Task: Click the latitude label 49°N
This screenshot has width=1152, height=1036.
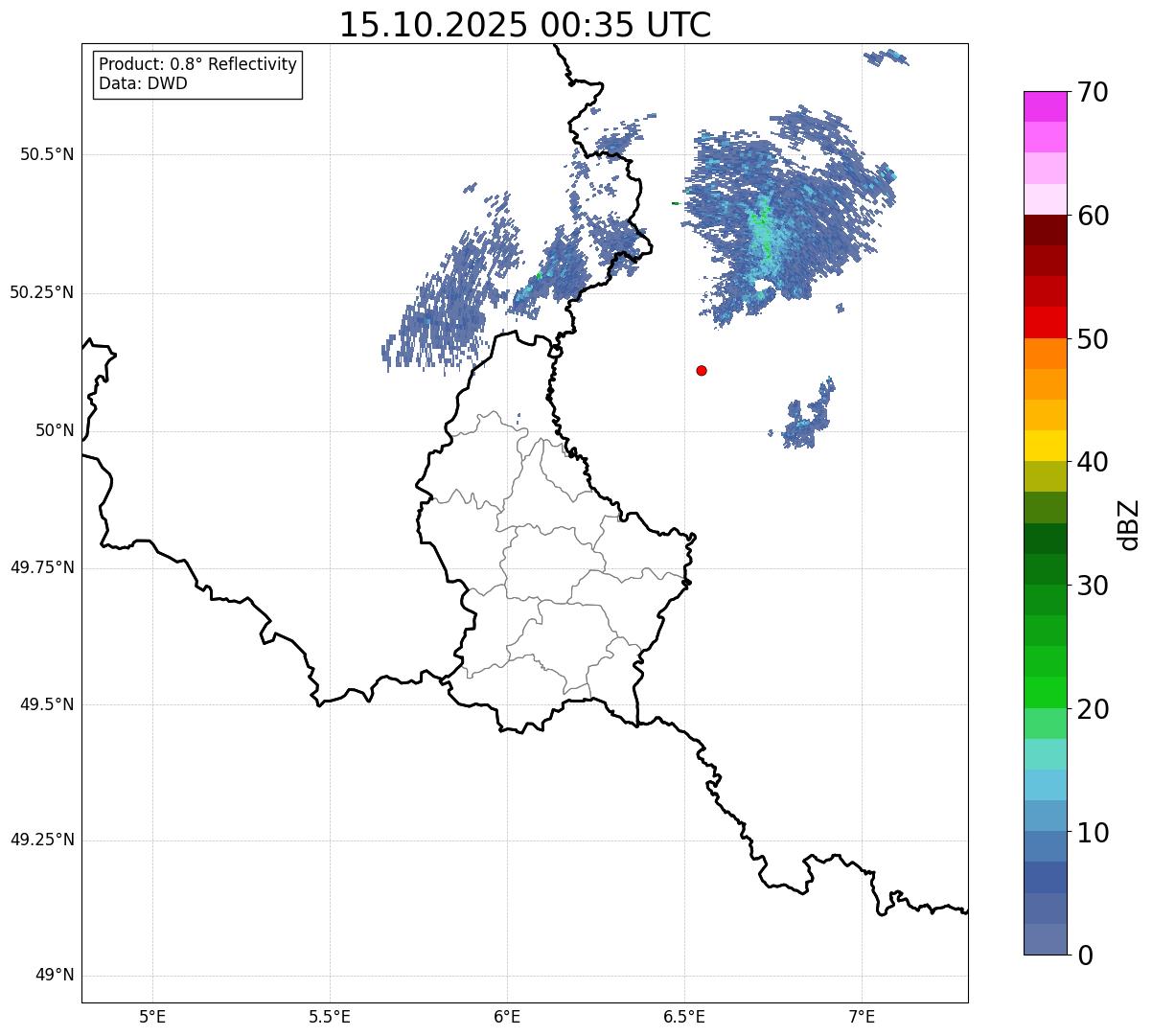Action: [55, 976]
